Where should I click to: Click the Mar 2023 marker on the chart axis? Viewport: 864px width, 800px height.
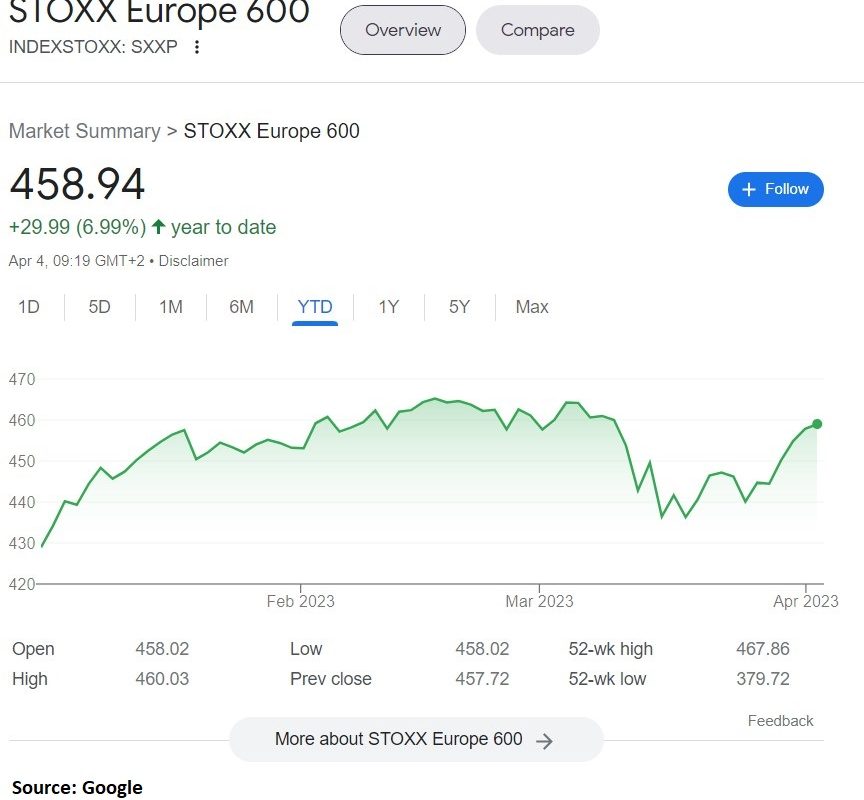539,601
